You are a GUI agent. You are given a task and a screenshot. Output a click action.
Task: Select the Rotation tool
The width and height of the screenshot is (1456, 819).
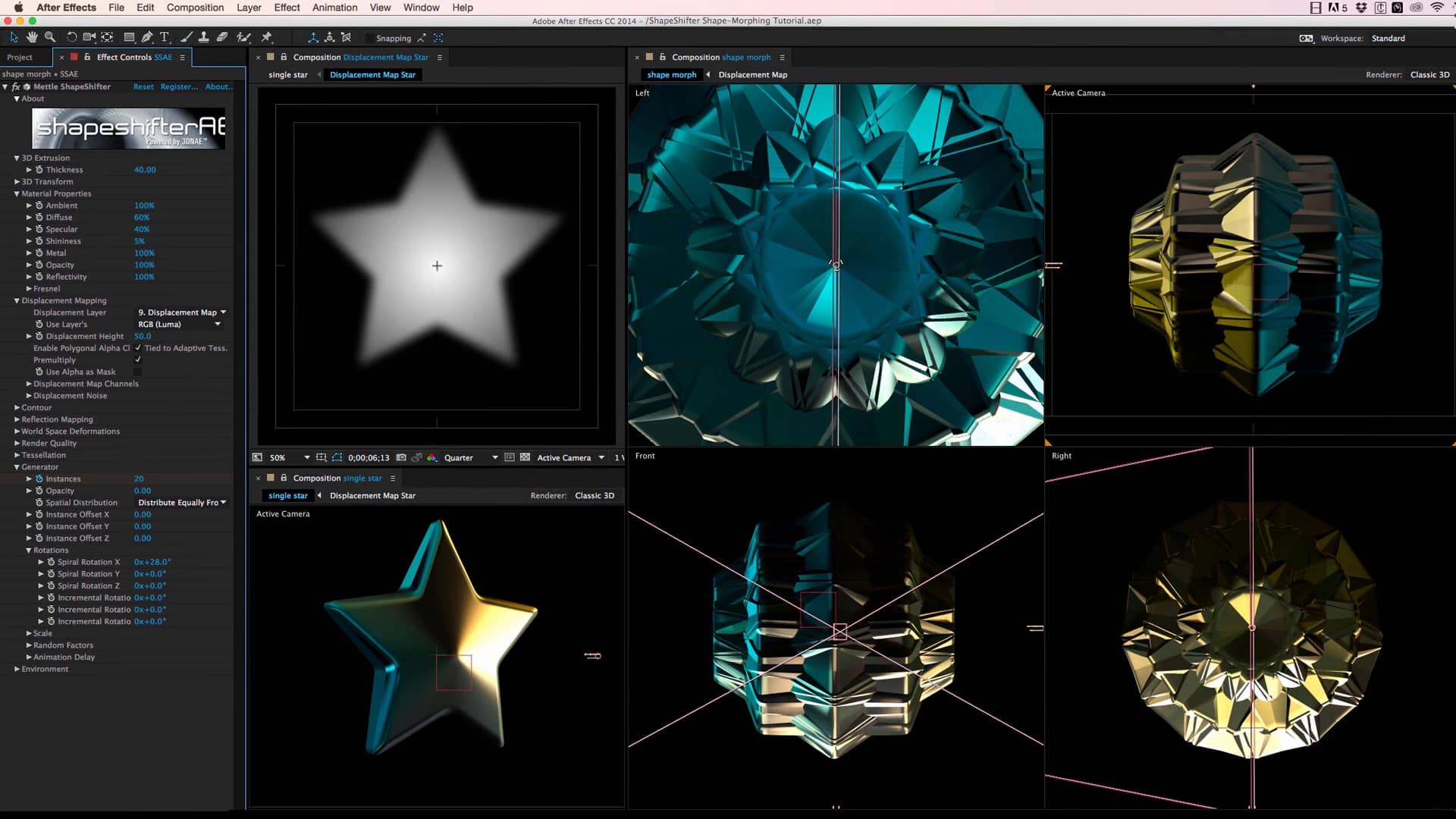[72, 36]
